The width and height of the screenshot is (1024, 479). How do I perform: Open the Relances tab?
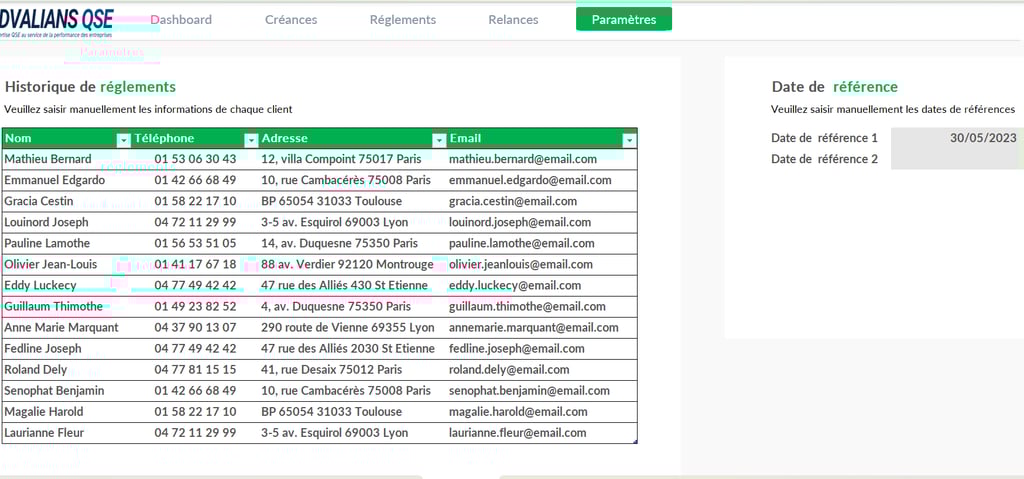(x=513, y=20)
